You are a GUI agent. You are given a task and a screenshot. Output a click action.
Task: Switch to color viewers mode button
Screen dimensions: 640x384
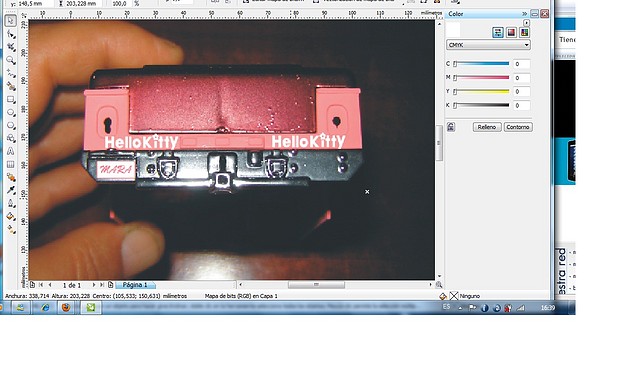511,33
